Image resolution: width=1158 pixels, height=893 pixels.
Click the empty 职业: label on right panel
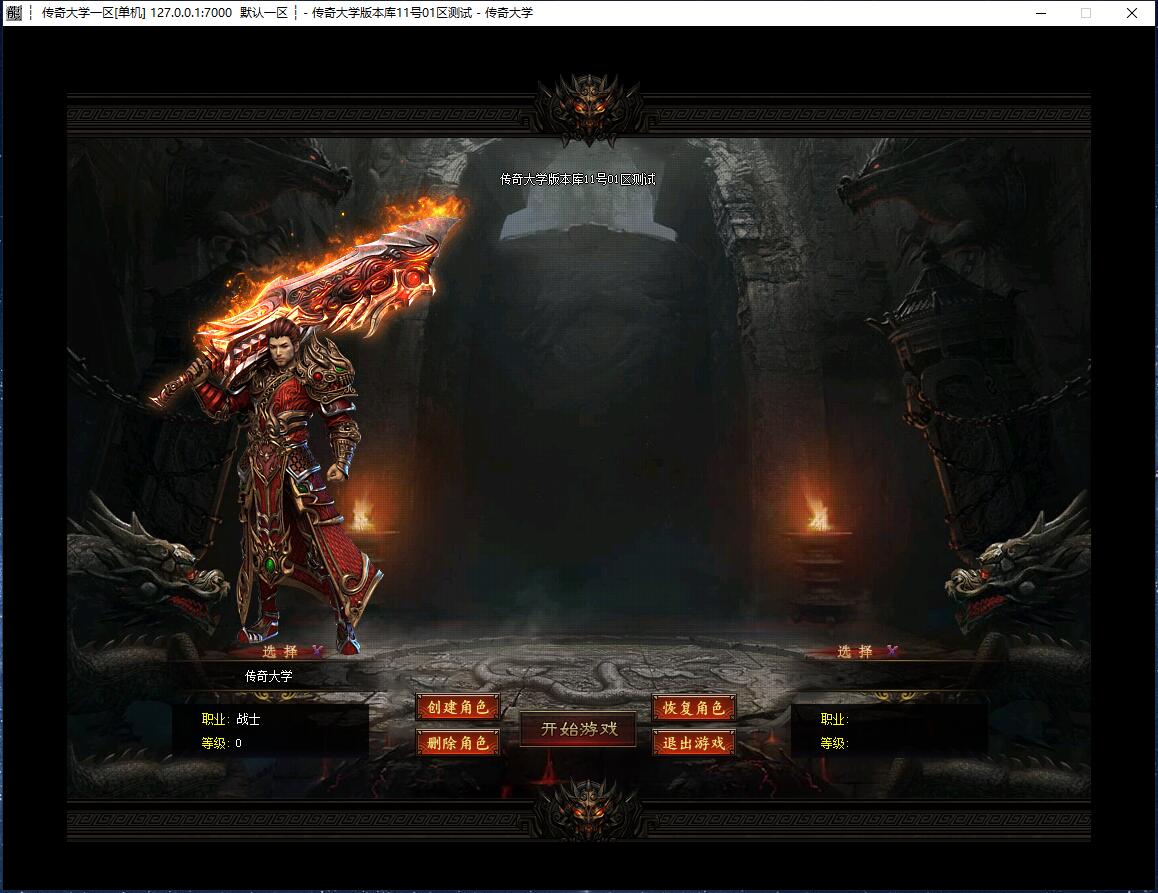click(x=835, y=719)
